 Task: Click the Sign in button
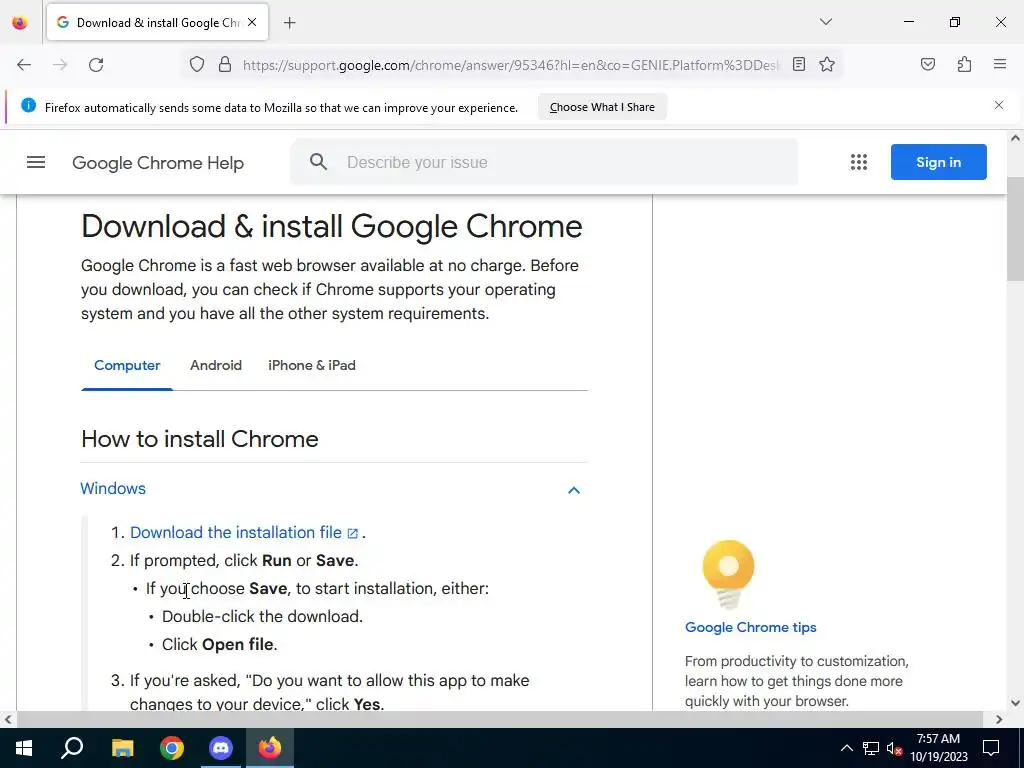(938, 162)
